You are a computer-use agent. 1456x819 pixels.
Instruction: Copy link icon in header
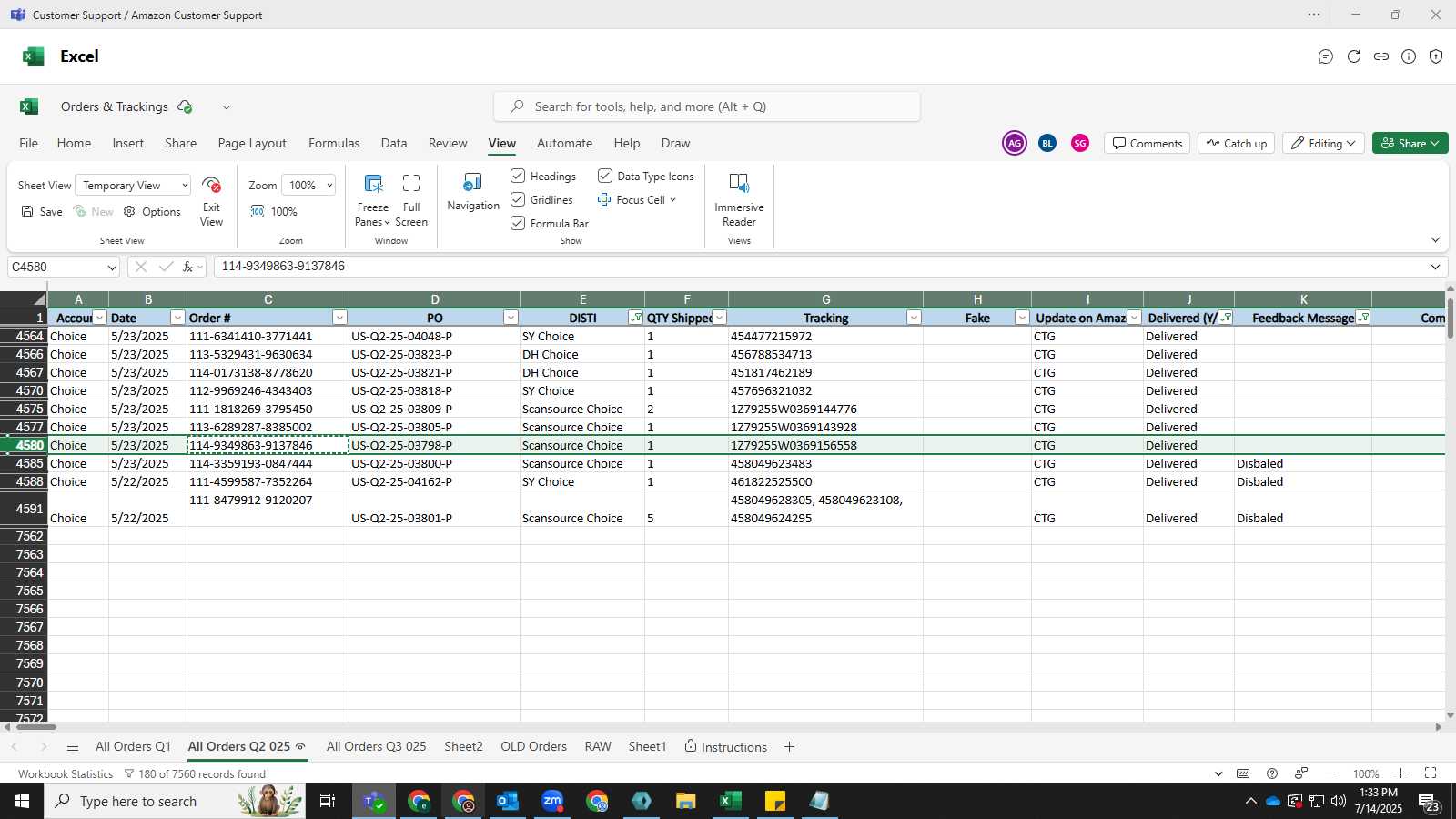1381,56
